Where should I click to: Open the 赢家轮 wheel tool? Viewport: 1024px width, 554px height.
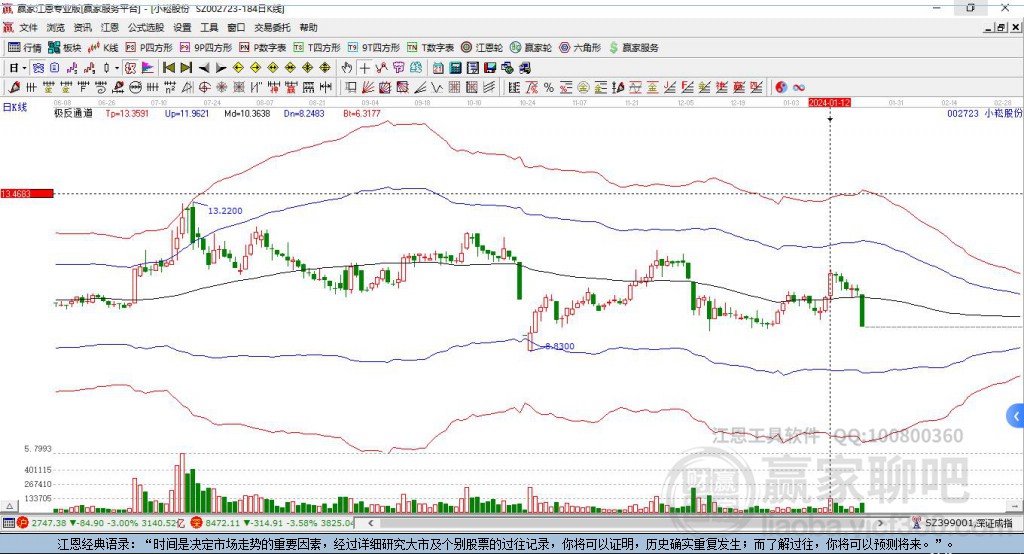(531, 48)
